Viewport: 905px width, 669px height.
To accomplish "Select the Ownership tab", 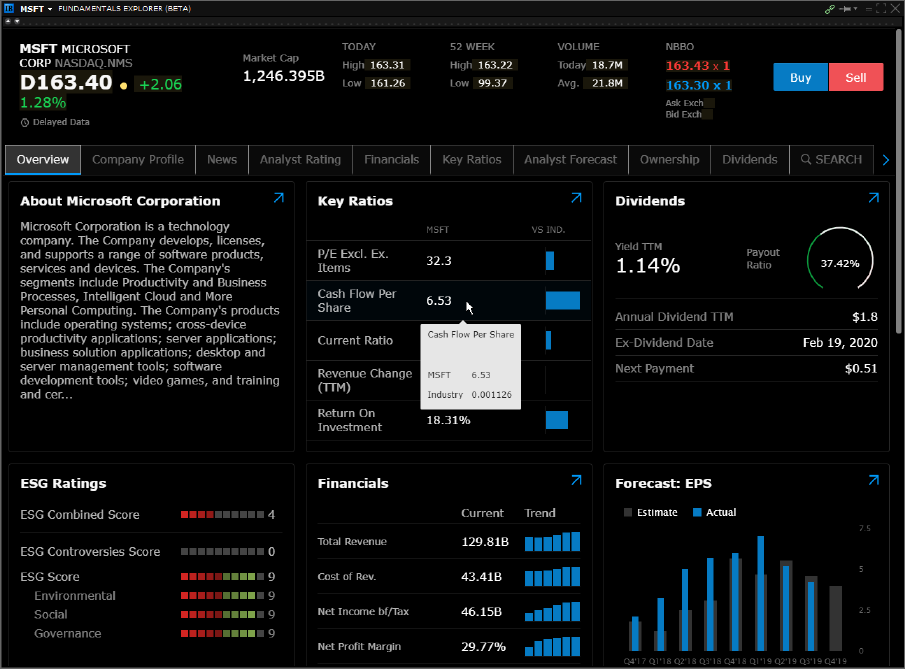I will (670, 160).
